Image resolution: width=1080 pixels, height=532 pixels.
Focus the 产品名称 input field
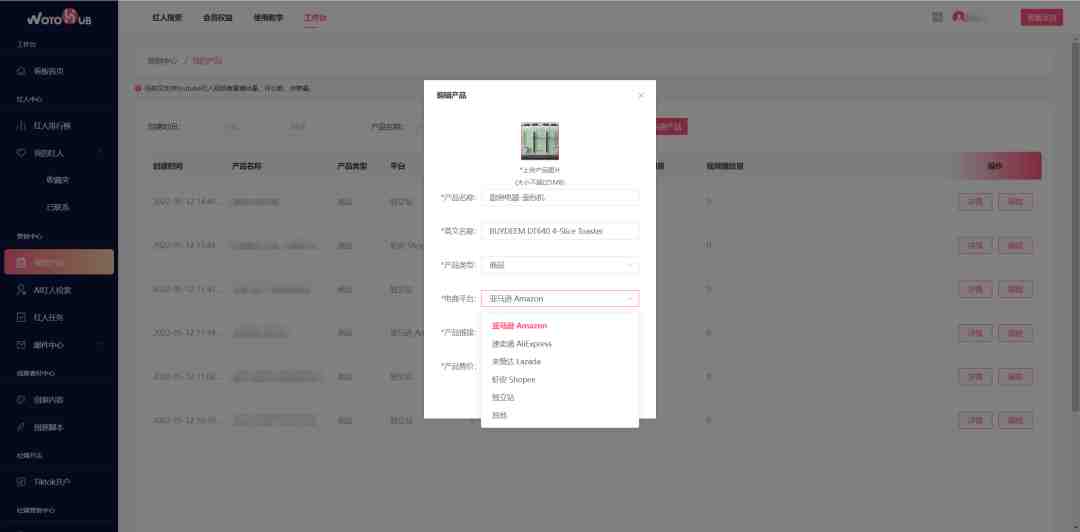(x=560, y=197)
